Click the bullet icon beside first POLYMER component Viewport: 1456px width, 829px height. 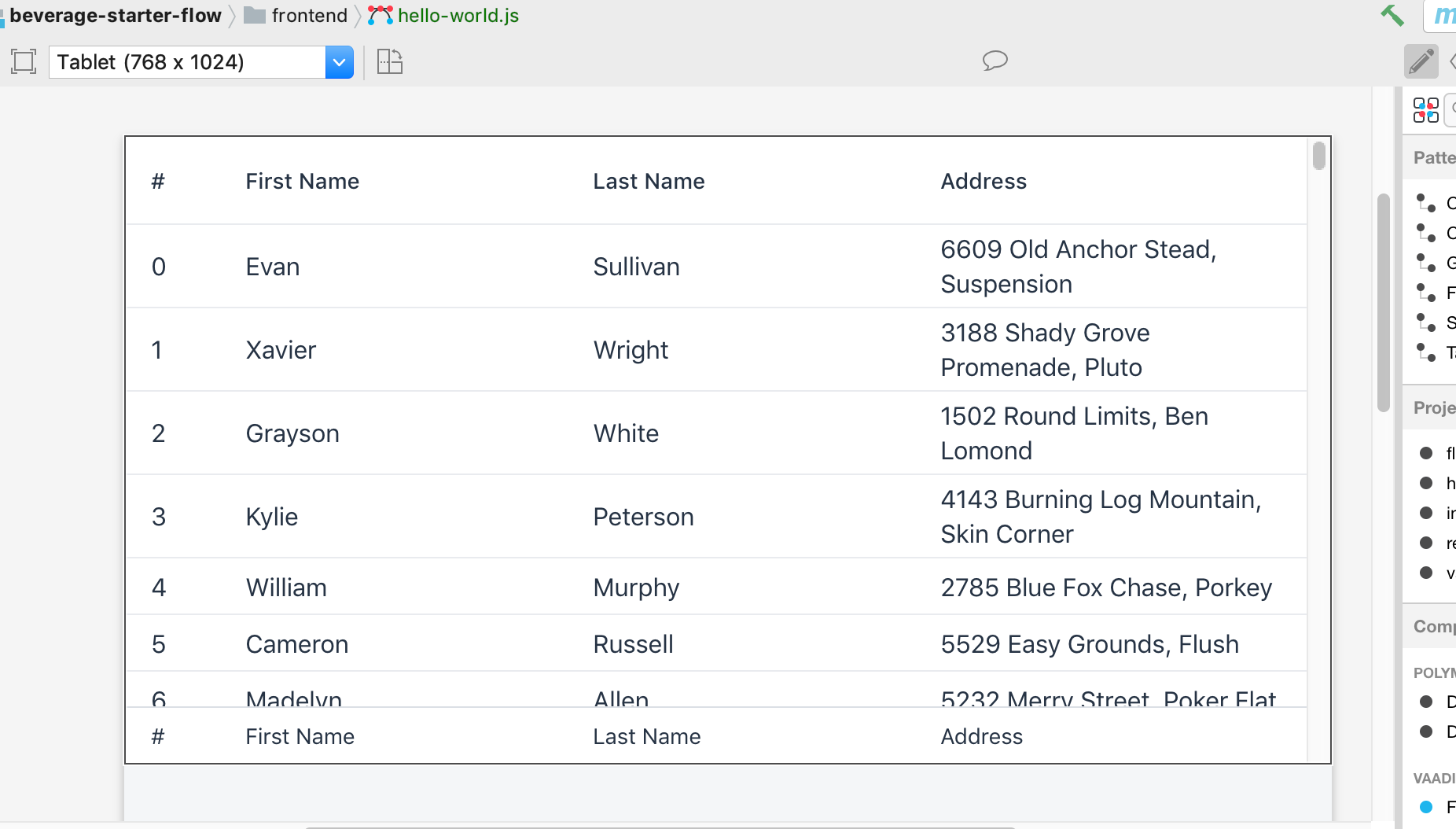tap(1428, 702)
